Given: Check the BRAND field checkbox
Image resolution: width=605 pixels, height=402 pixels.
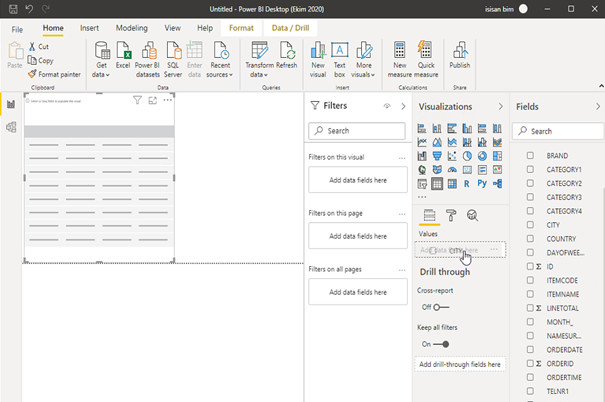Looking at the screenshot, I should 531,155.
